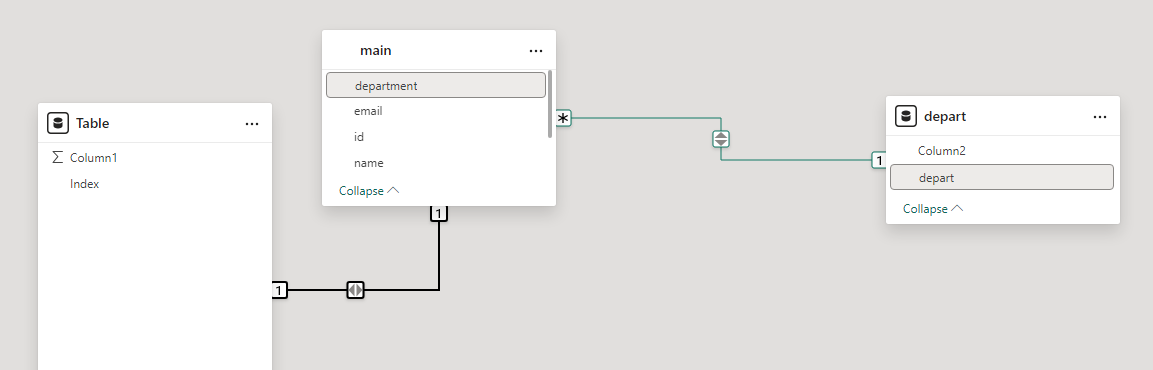
Task: Click the both-direction filter icon on Table–main relationship
Action: point(355,290)
